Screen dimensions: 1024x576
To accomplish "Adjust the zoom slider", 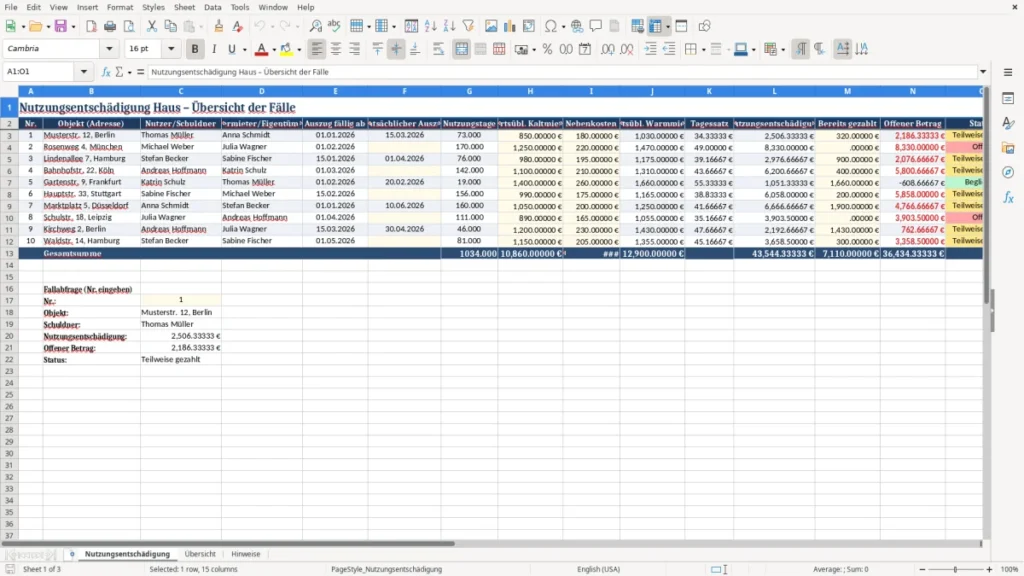I will 955,569.
